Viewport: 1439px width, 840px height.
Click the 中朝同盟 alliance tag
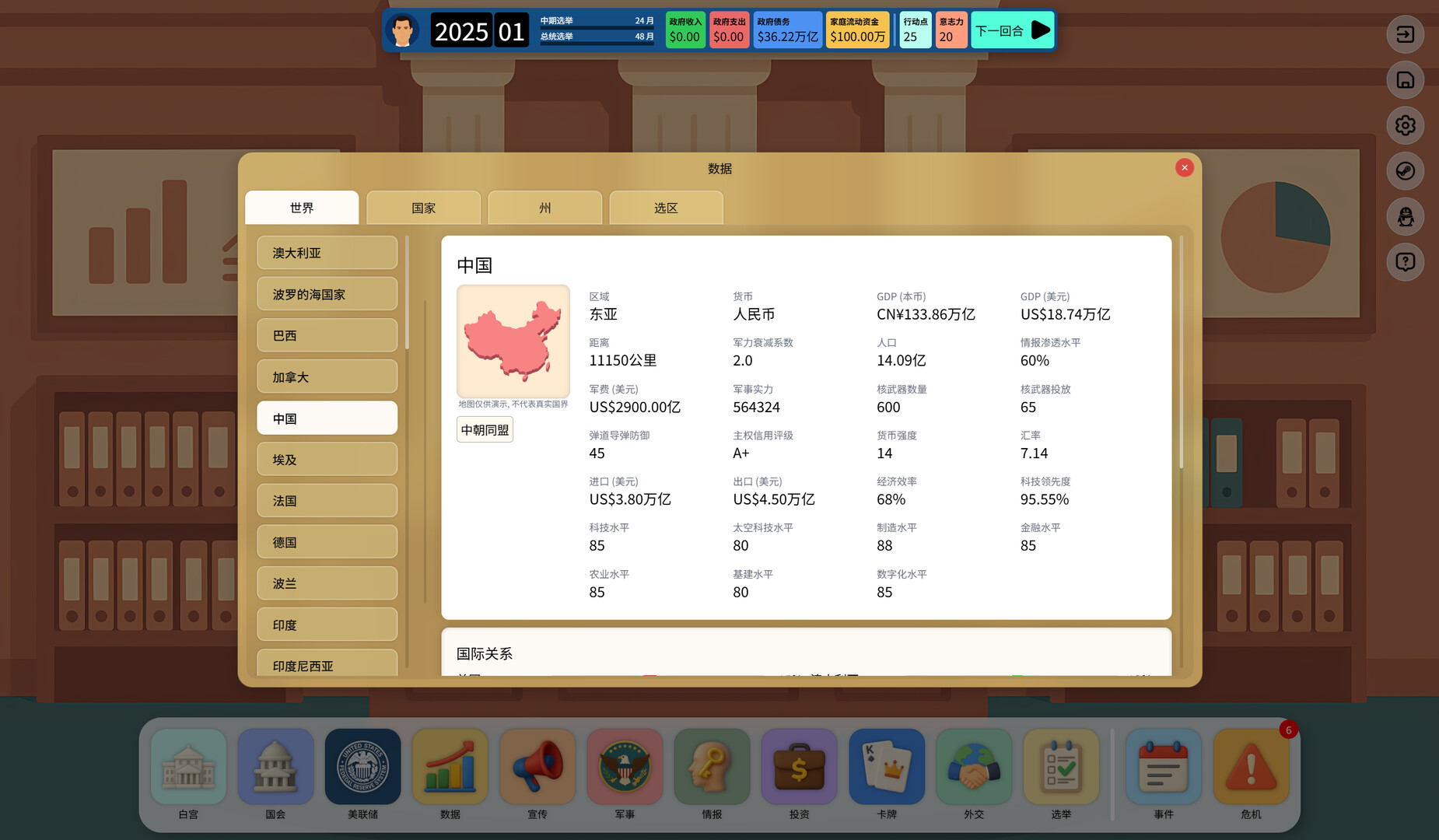pyautogui.click(x=485, y=429)
